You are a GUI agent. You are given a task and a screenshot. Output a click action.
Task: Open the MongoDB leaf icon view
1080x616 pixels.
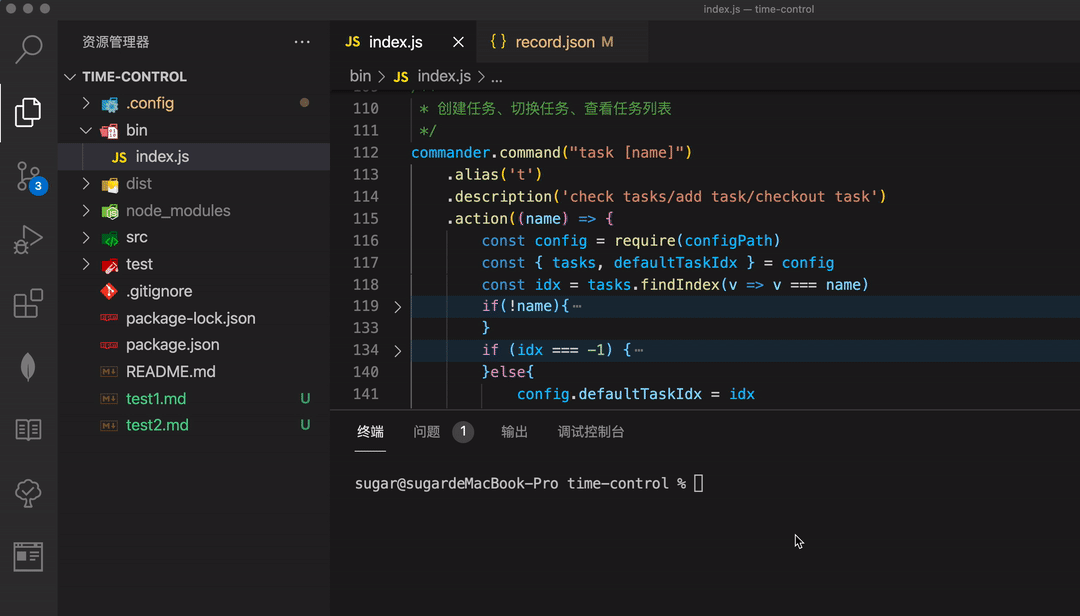pyautogui.click(x=28, y=366)
